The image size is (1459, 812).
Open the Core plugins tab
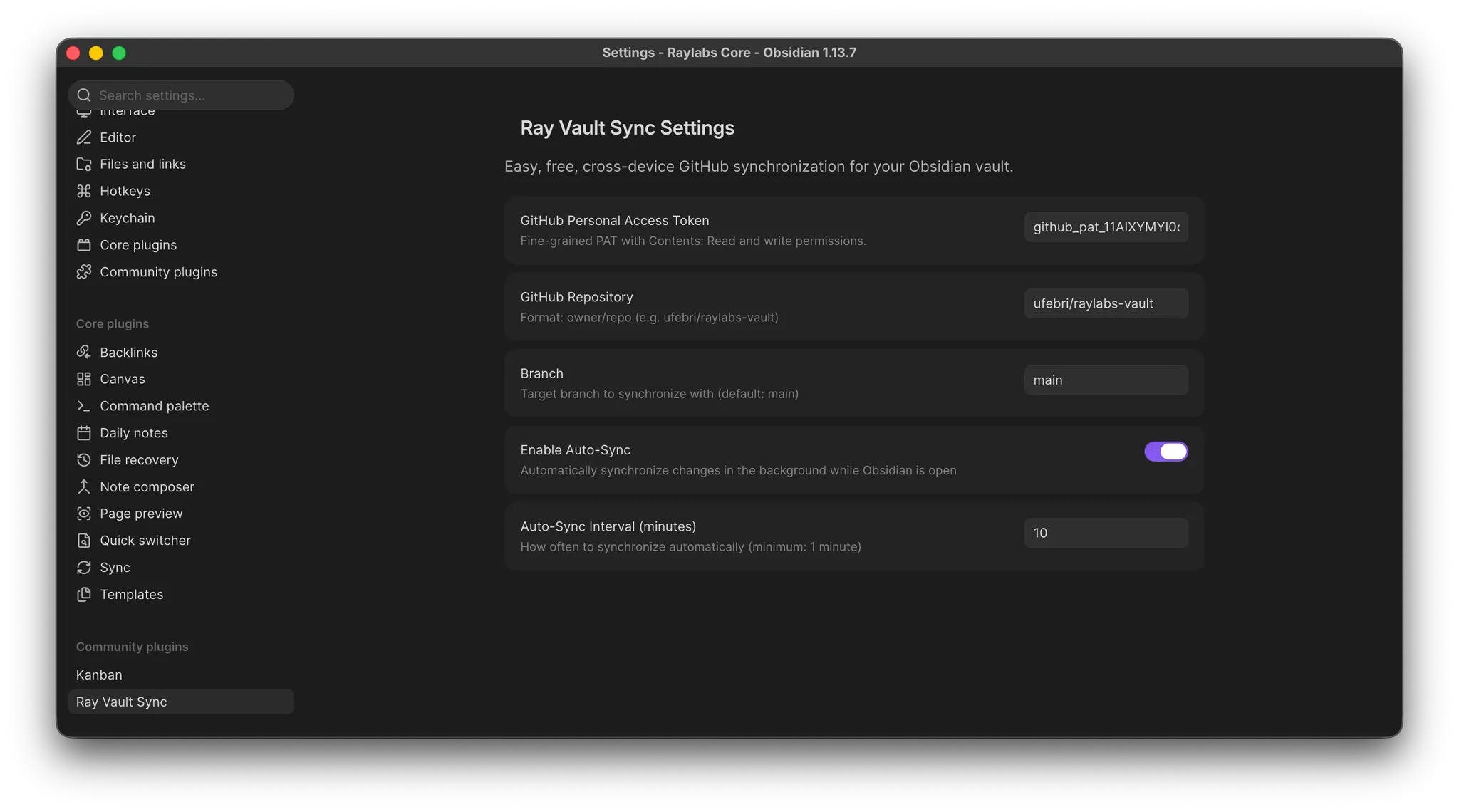181,245
